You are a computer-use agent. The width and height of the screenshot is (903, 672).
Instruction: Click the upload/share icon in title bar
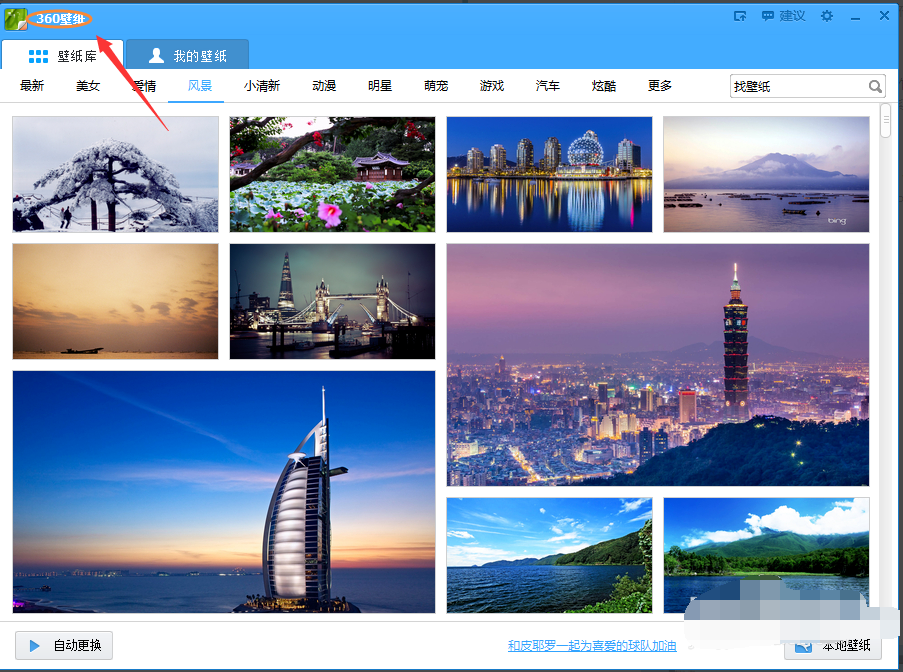(740, 16)
